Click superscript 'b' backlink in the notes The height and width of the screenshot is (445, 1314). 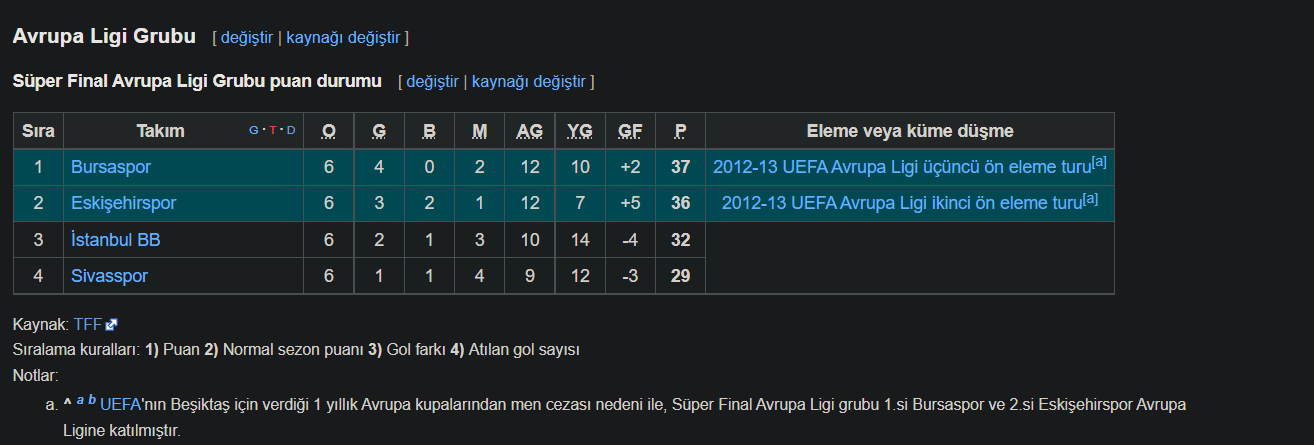pyautogui.click(x=92, y=401)
